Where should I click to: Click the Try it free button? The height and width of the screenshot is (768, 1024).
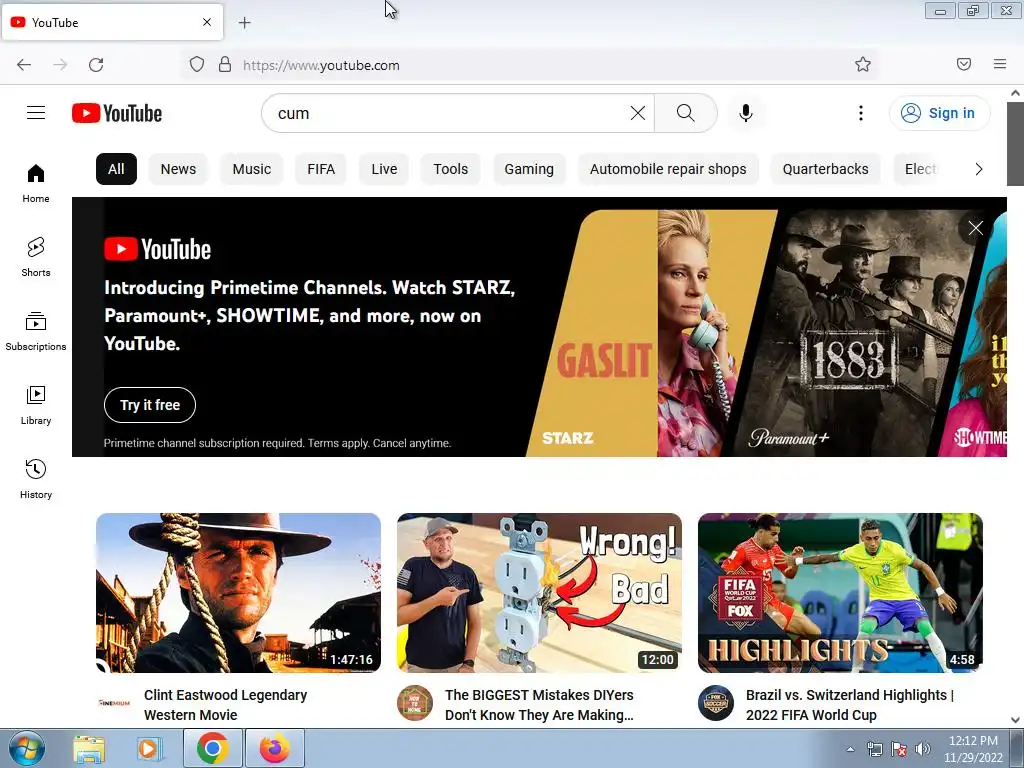(150, 405)
